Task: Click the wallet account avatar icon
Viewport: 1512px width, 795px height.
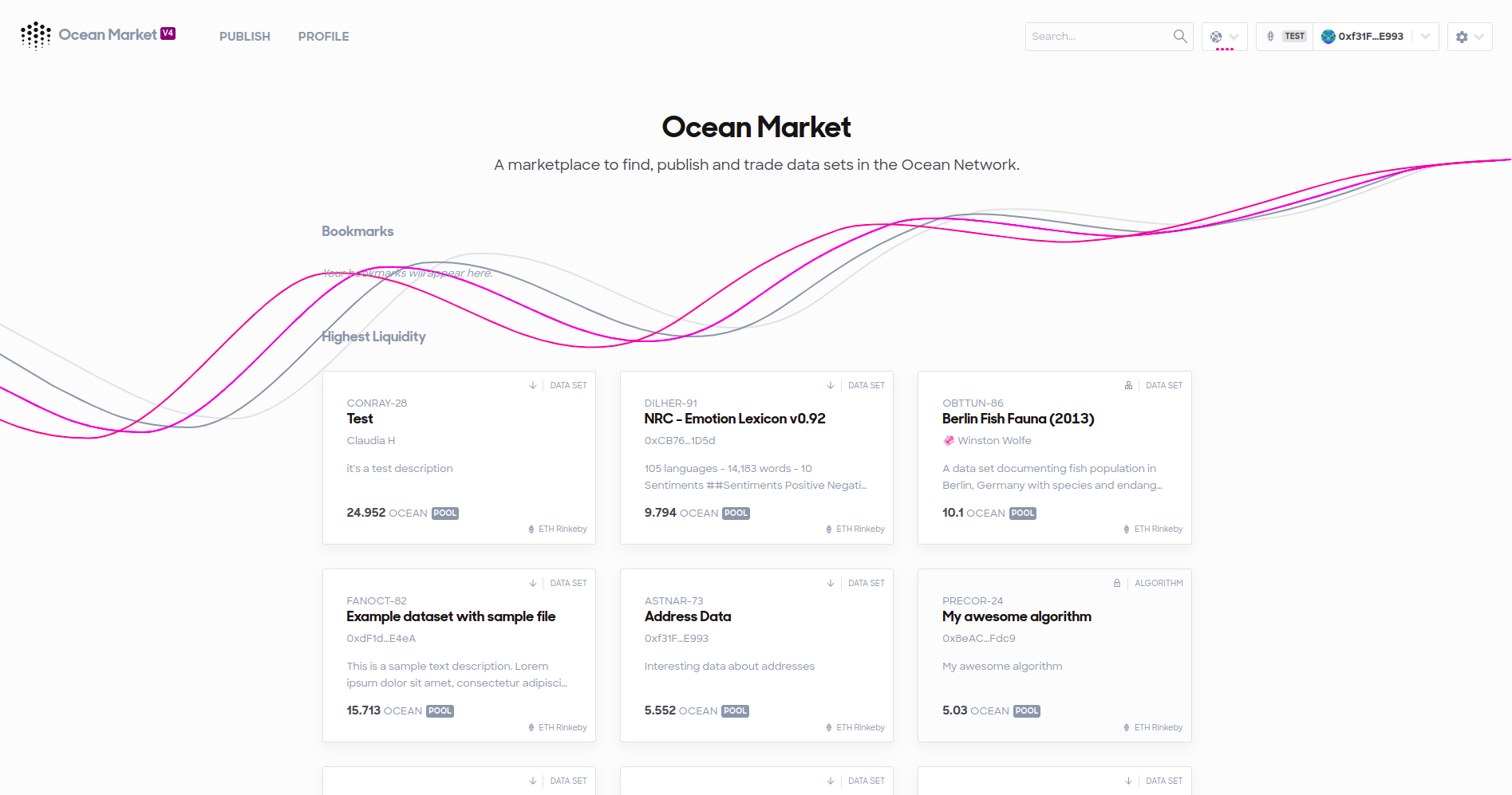Action: [x=1328, y=37]
